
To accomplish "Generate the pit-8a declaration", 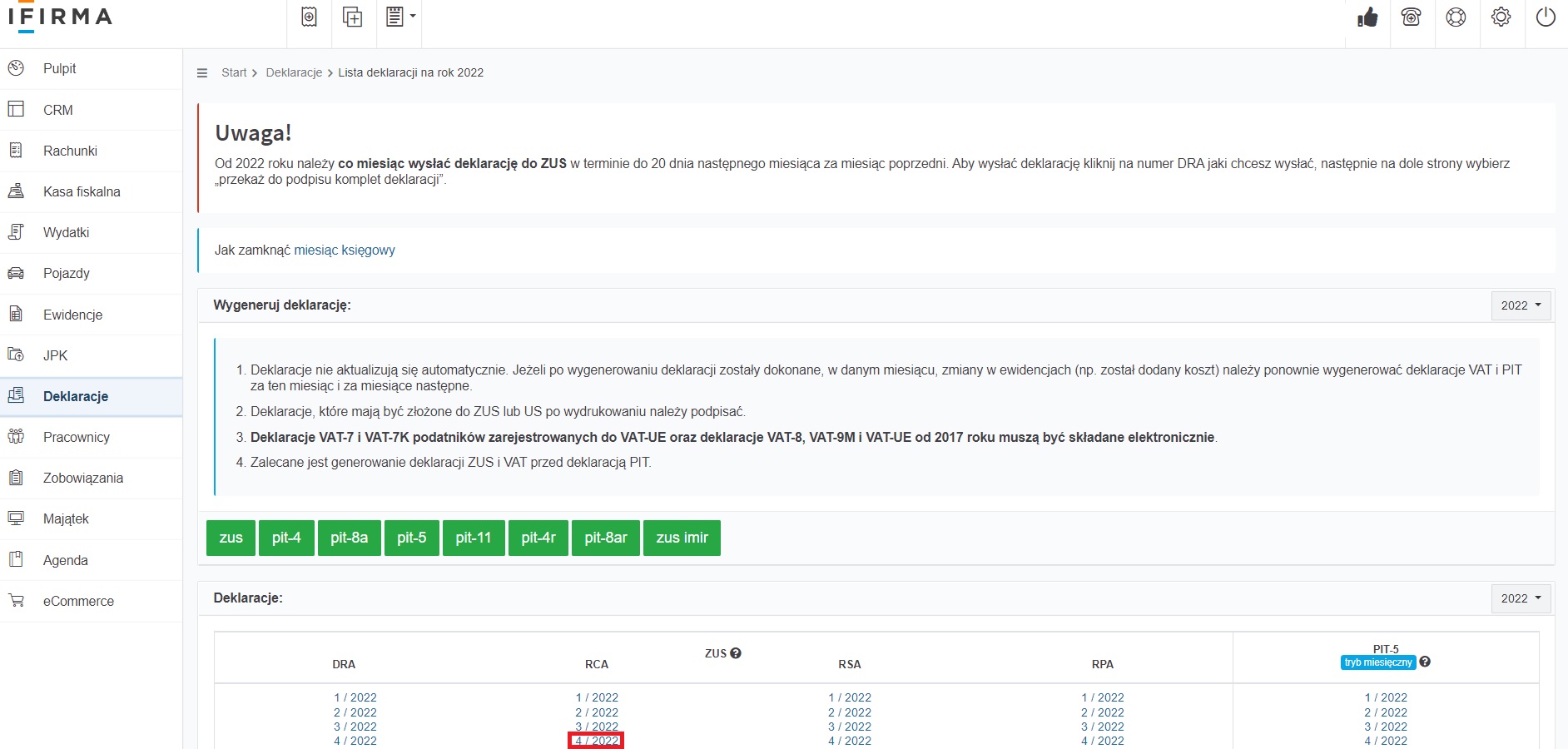I will click(x=349, y=538).
